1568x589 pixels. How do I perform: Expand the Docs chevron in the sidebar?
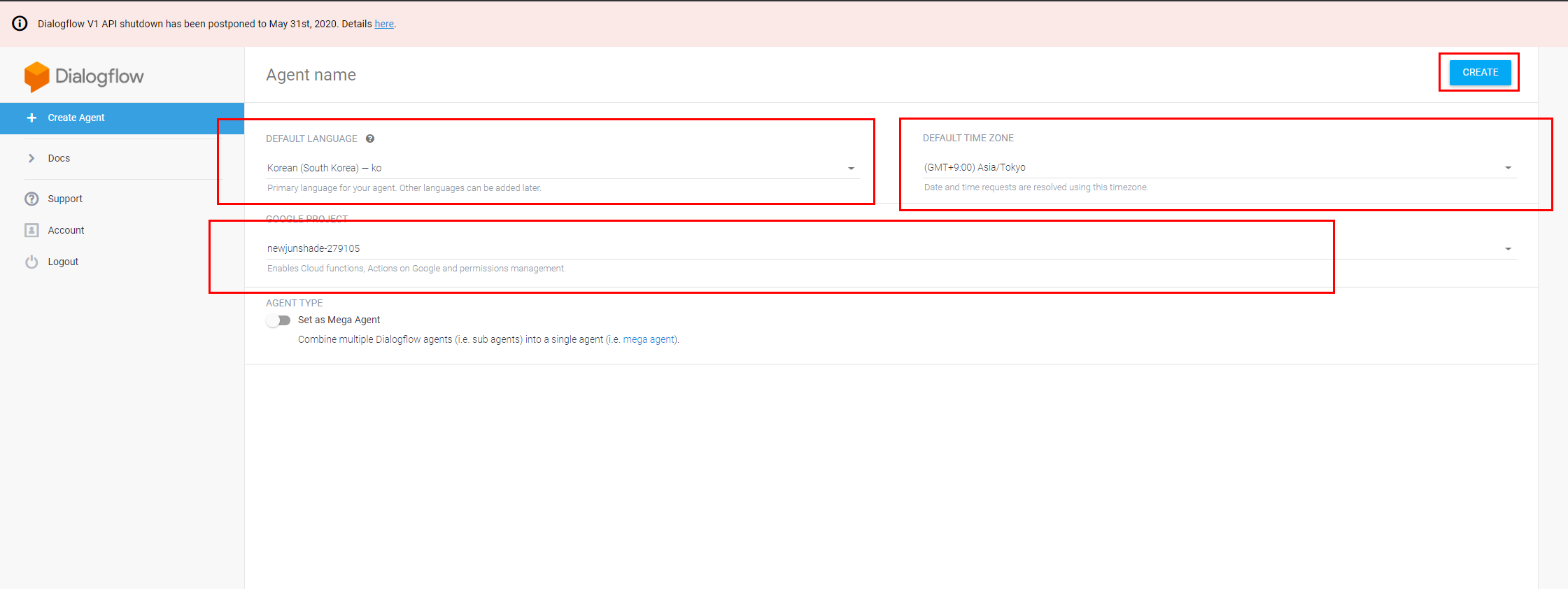point(31,158)
